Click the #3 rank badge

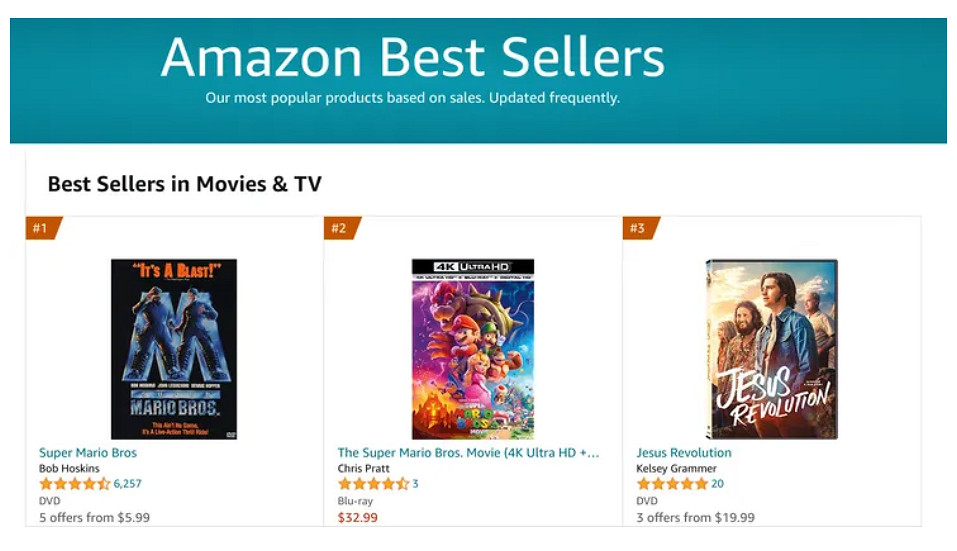point(638,229)
